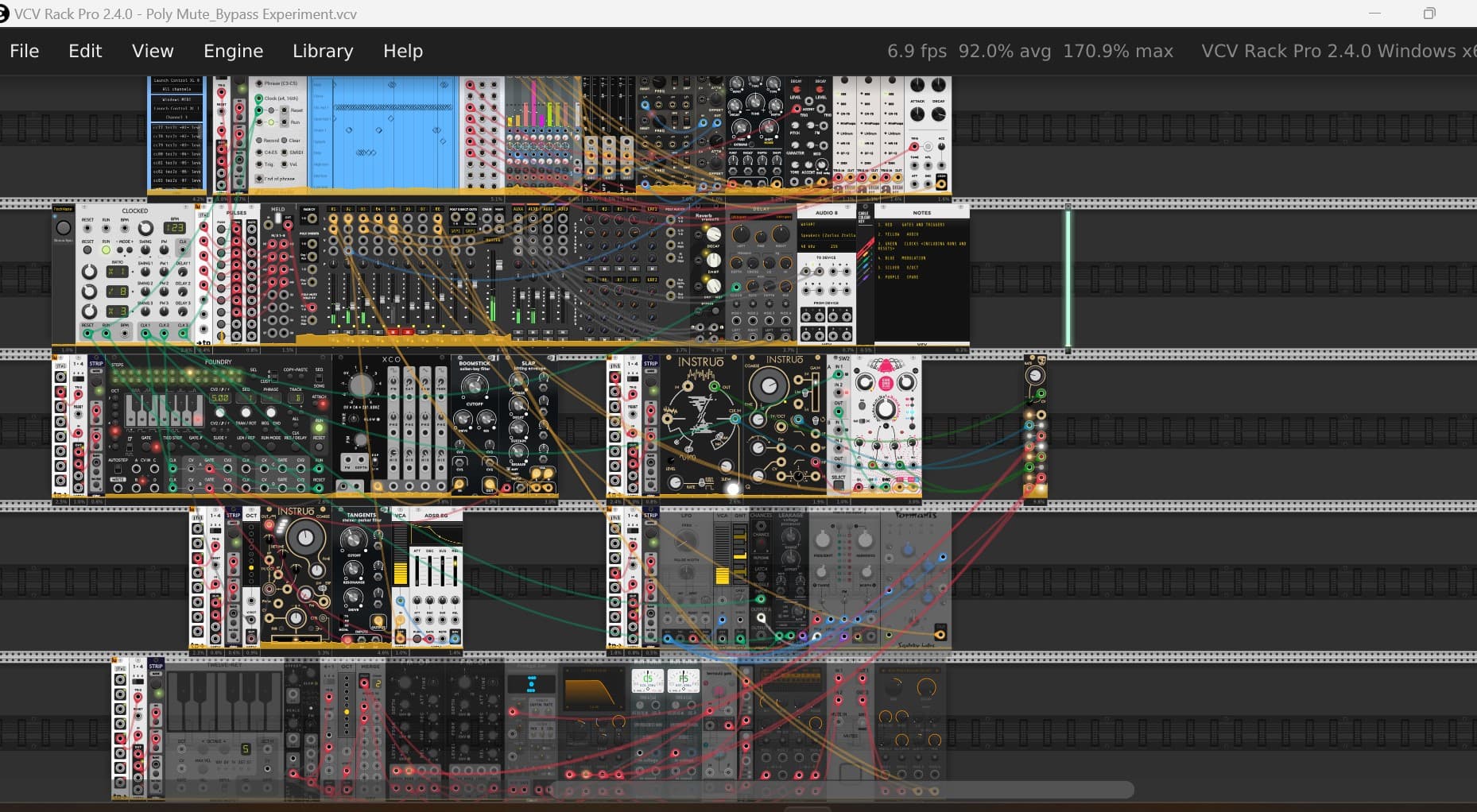Click the TANGENTS filter cutoff knob
The width and height of the screenshot is (1477, 812).
354,539
